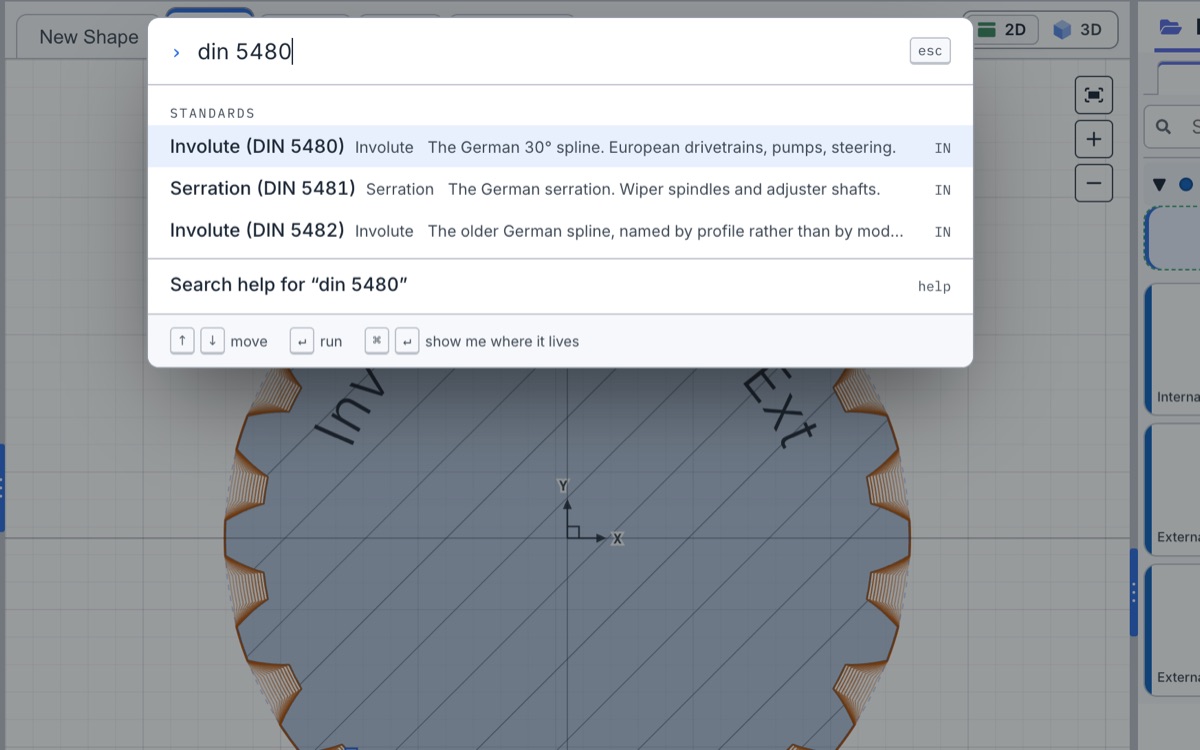The image size is (1200, 750).
Task: Click the left sidebar grip handle
Action: [2, 488]
